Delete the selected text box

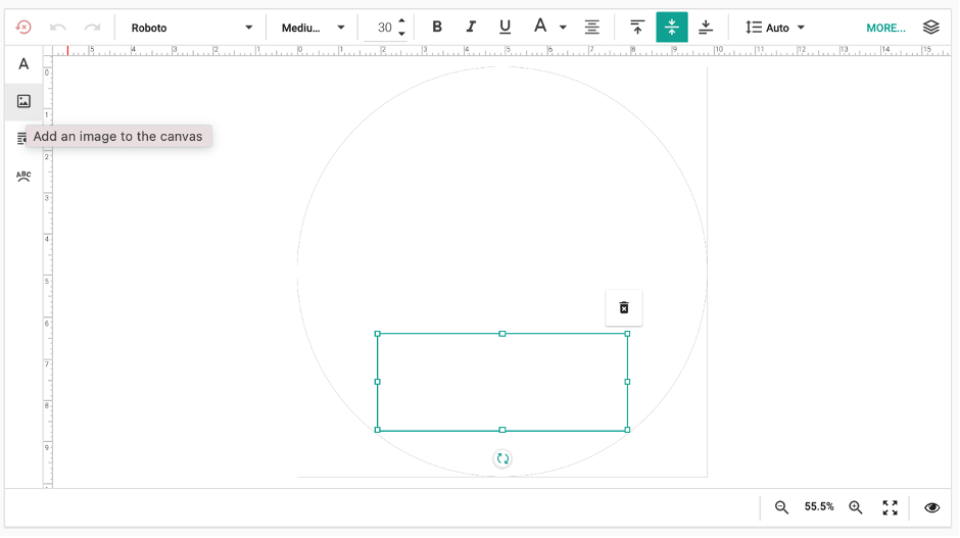pos(623,308)
